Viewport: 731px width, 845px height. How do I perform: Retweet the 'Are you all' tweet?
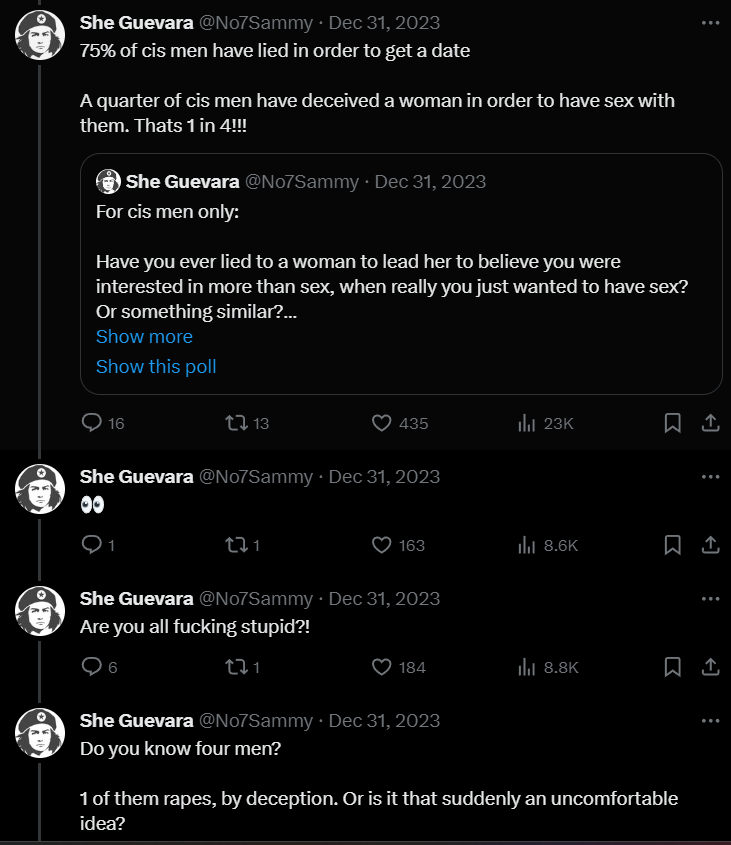point(237,667)
